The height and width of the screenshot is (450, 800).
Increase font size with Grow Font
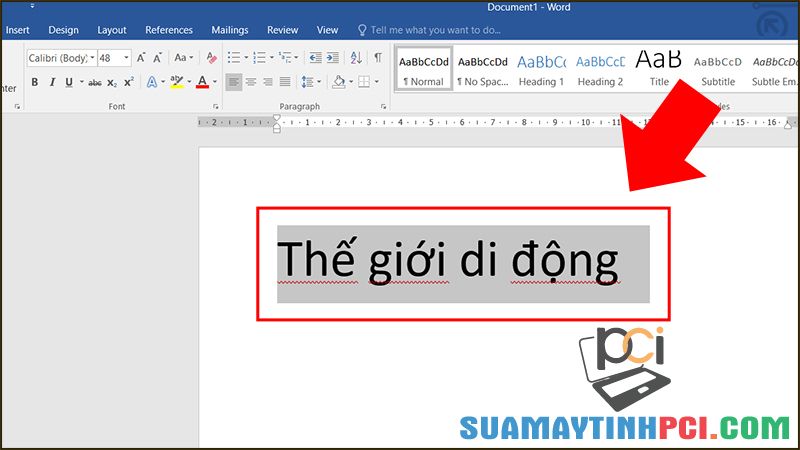(x=142, y=58)
